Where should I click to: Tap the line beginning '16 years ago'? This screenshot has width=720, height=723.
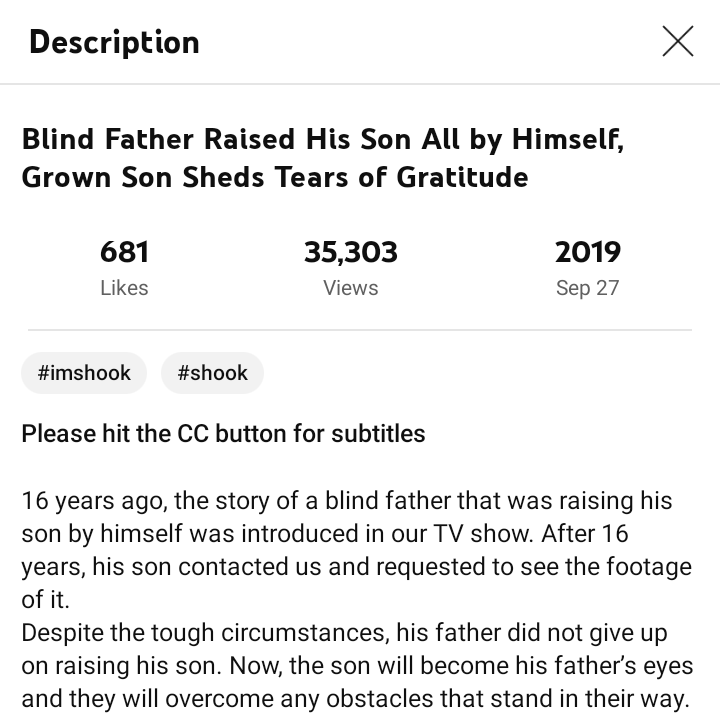click(346, 500)
